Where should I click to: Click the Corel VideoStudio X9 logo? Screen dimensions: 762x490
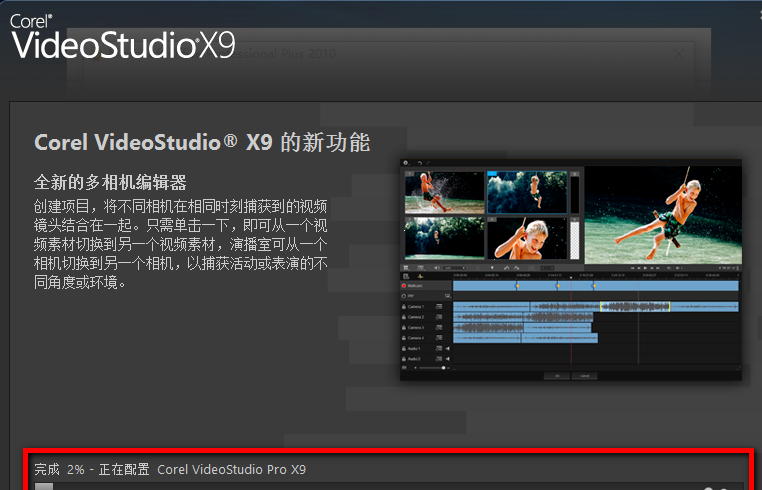click(121, 37)
